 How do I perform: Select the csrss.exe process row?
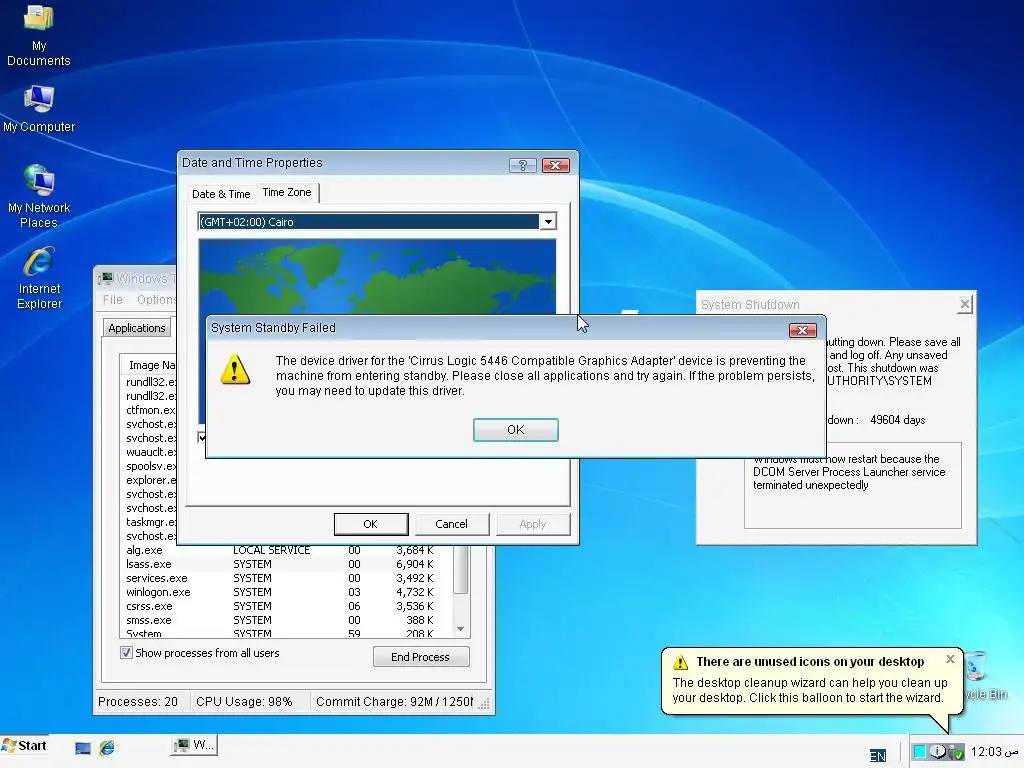pyautogui.click(x=280, y=606)
